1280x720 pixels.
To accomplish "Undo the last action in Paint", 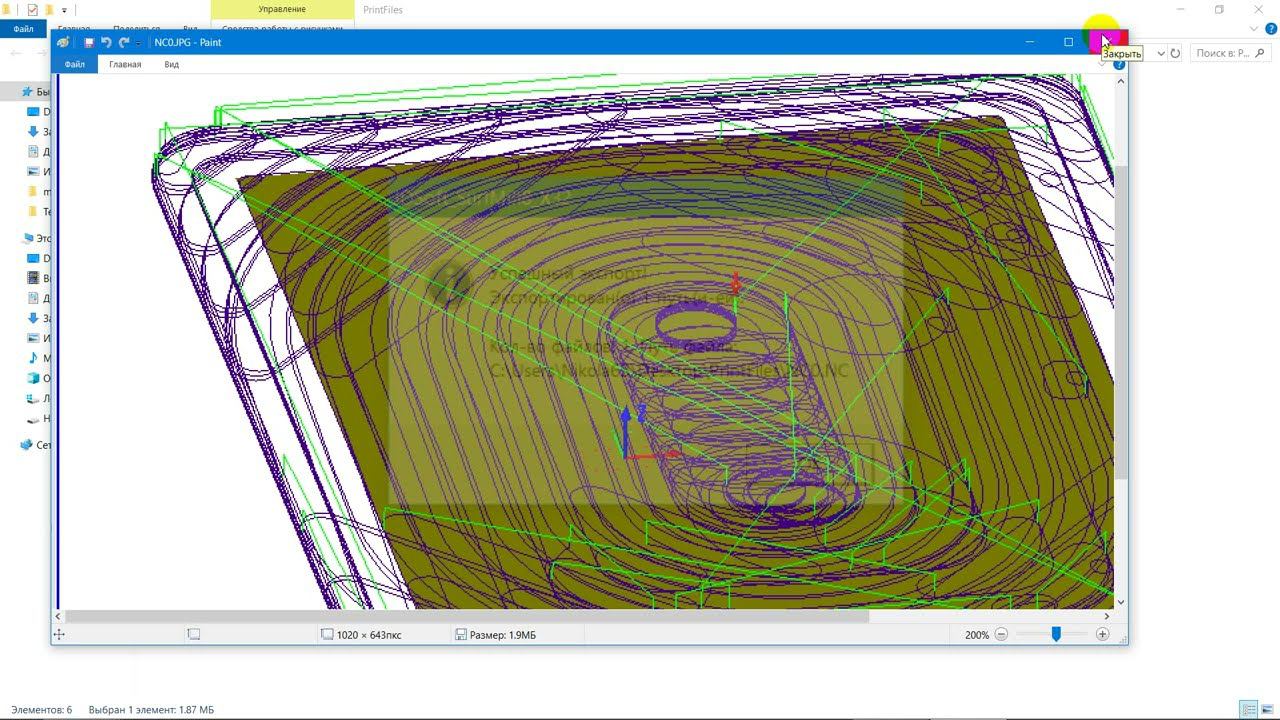I will [x=106, y=42].
